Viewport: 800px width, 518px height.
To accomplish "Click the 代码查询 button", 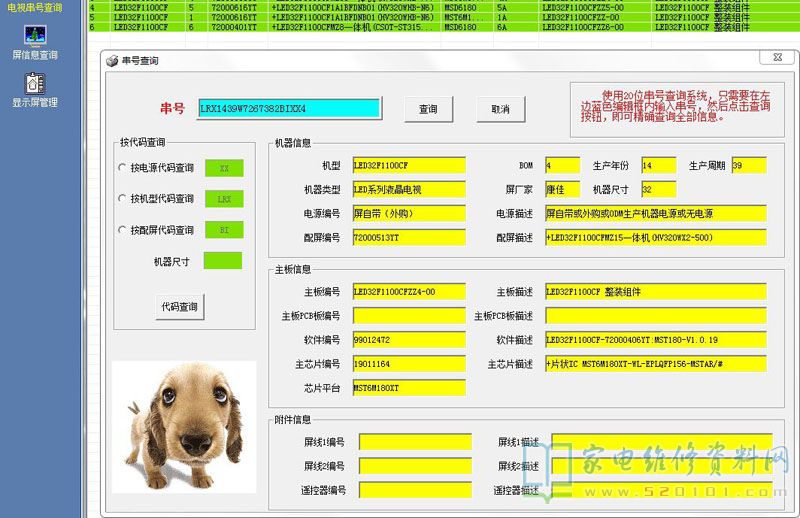I will click(x=179, y=307).
